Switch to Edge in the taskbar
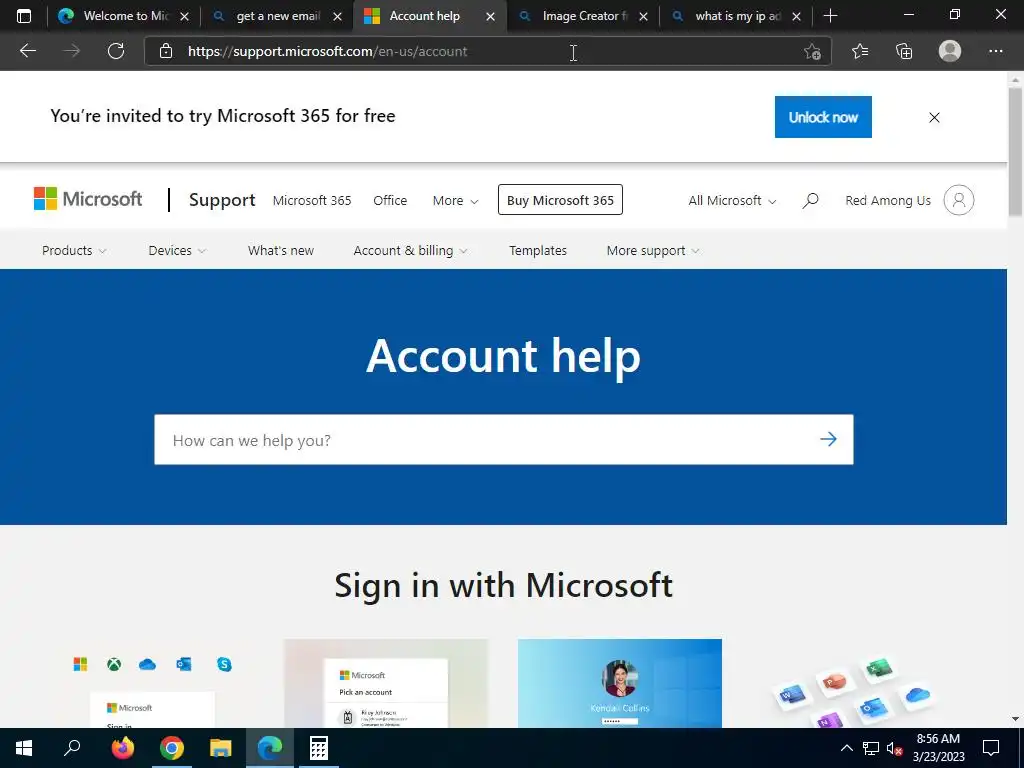The image size is (1024, 768). (270, 748)
